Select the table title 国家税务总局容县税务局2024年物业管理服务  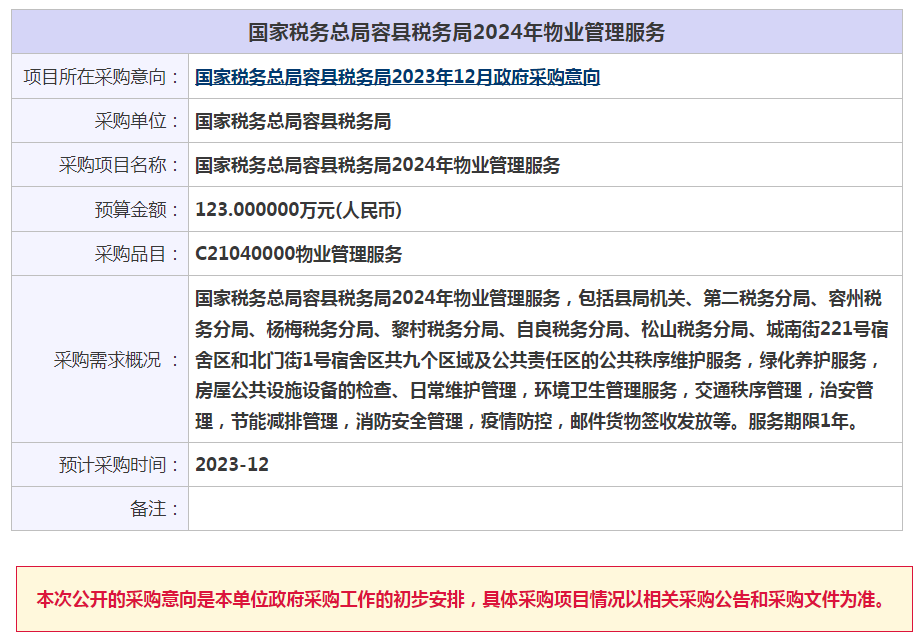(457, 33)
